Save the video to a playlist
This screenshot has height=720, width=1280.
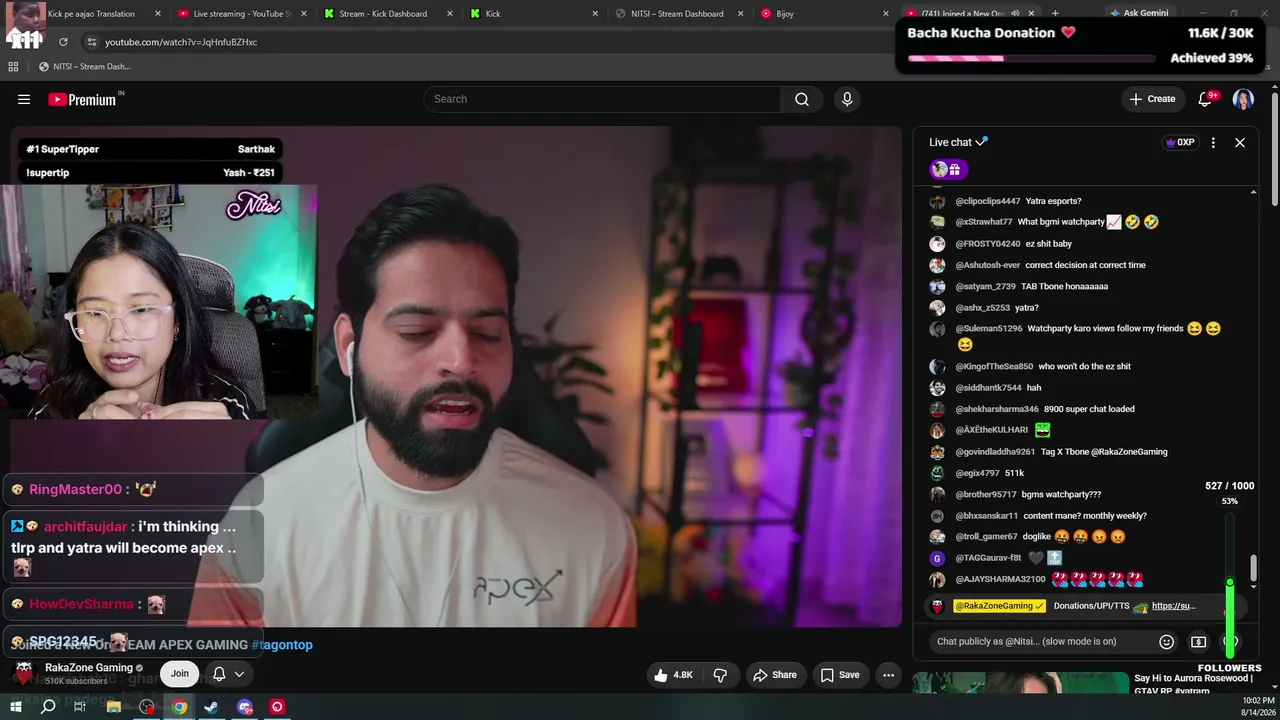click(840, 675)
